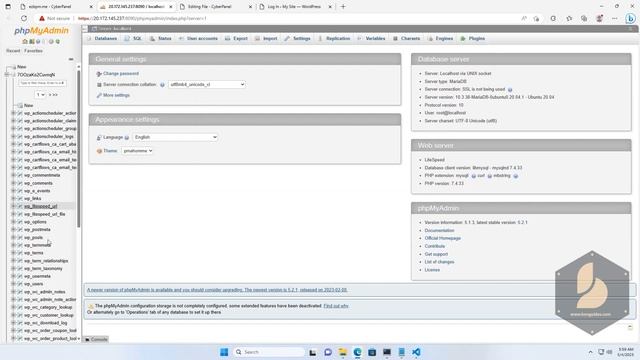Click the help icon next to Language
This screenshot has width=640, height=360.
(x=127, y=138)
